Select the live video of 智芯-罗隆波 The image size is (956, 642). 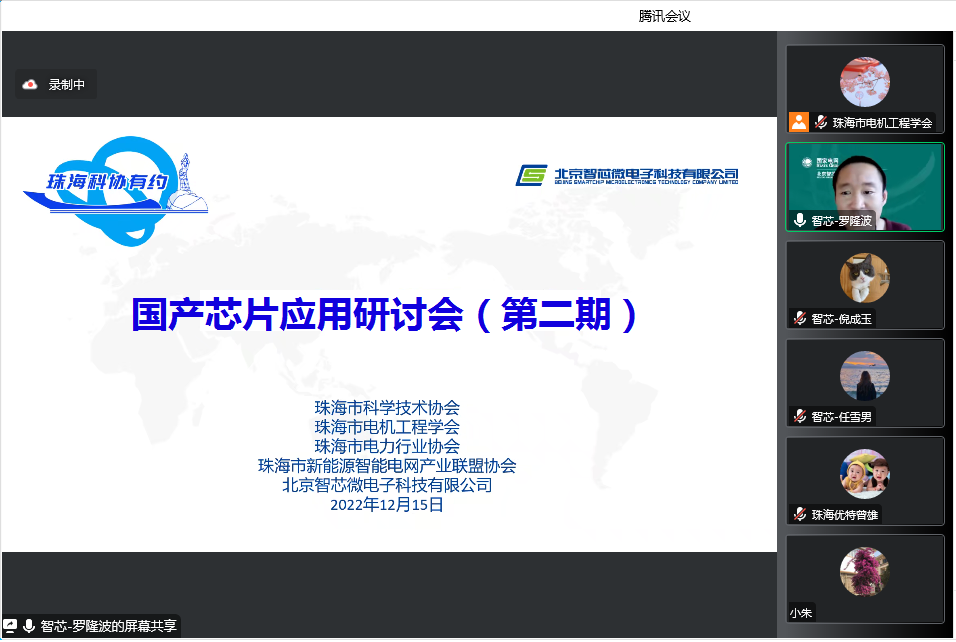coord(865,187)
